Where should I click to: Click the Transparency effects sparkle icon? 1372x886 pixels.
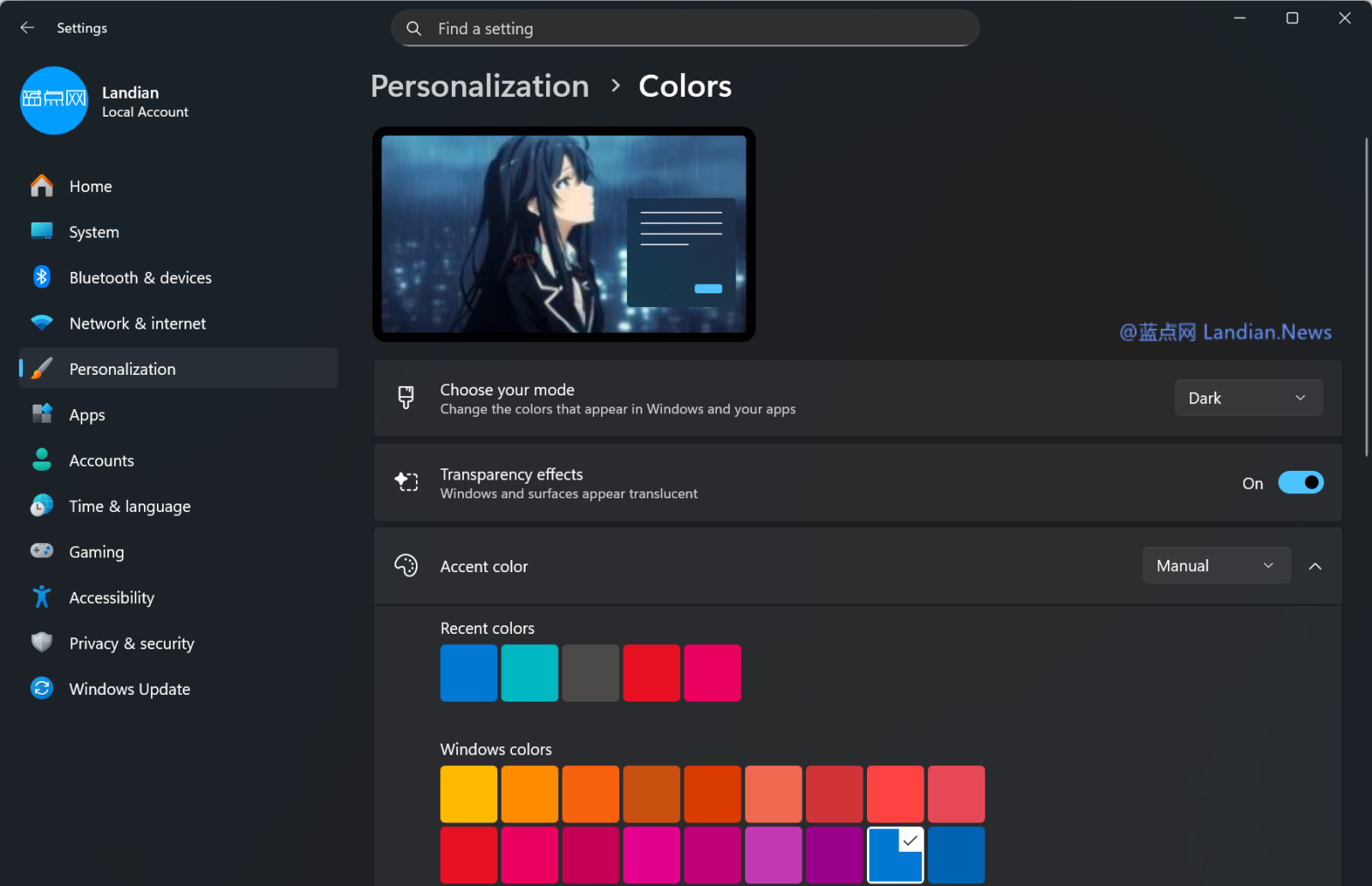pyautogui.click(x=406, y=482)
